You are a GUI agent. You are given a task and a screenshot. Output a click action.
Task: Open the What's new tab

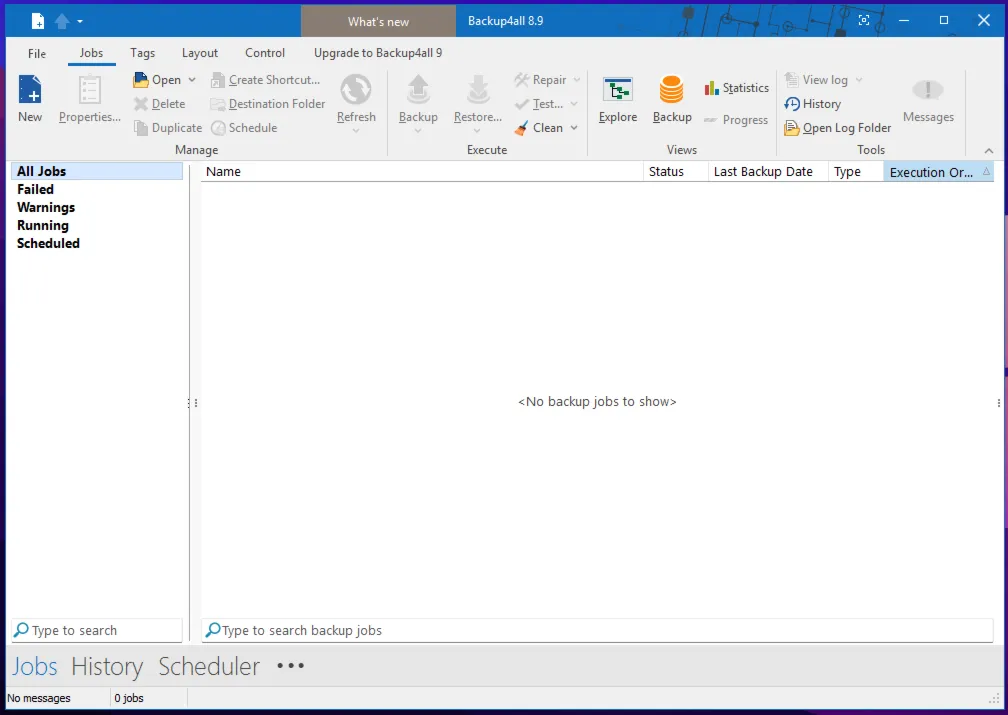(378, 22)
